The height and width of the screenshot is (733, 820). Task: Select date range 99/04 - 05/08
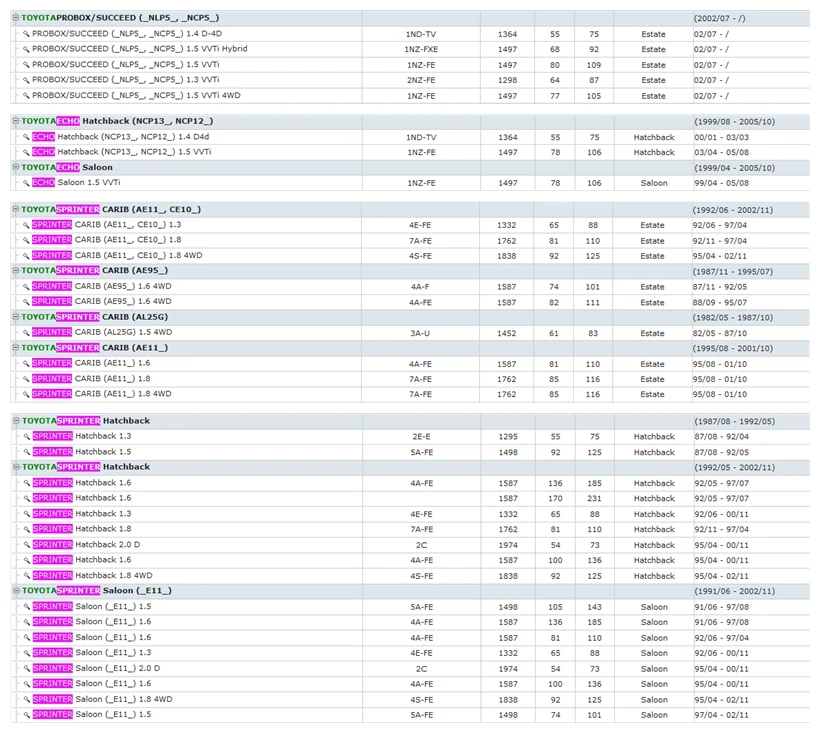721,184
